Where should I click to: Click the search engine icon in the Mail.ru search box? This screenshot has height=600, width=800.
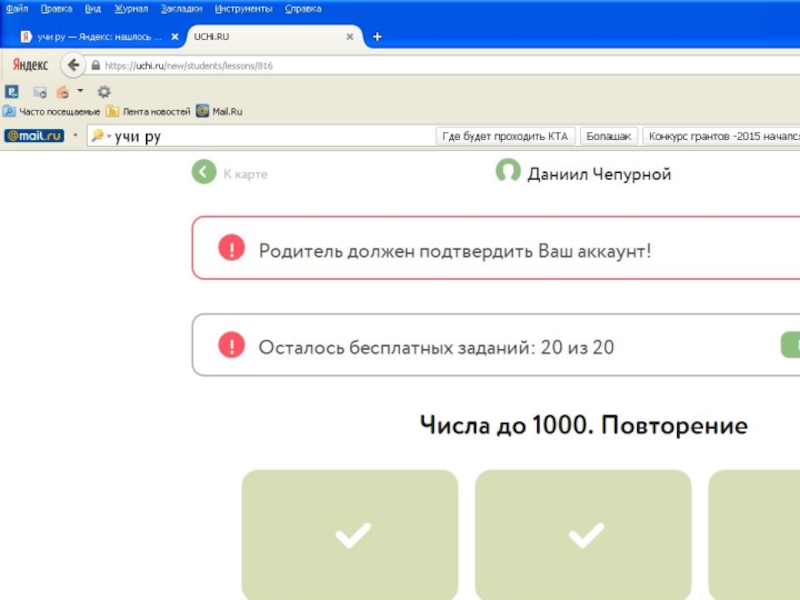pyautogui.click(x=97, y=136)
